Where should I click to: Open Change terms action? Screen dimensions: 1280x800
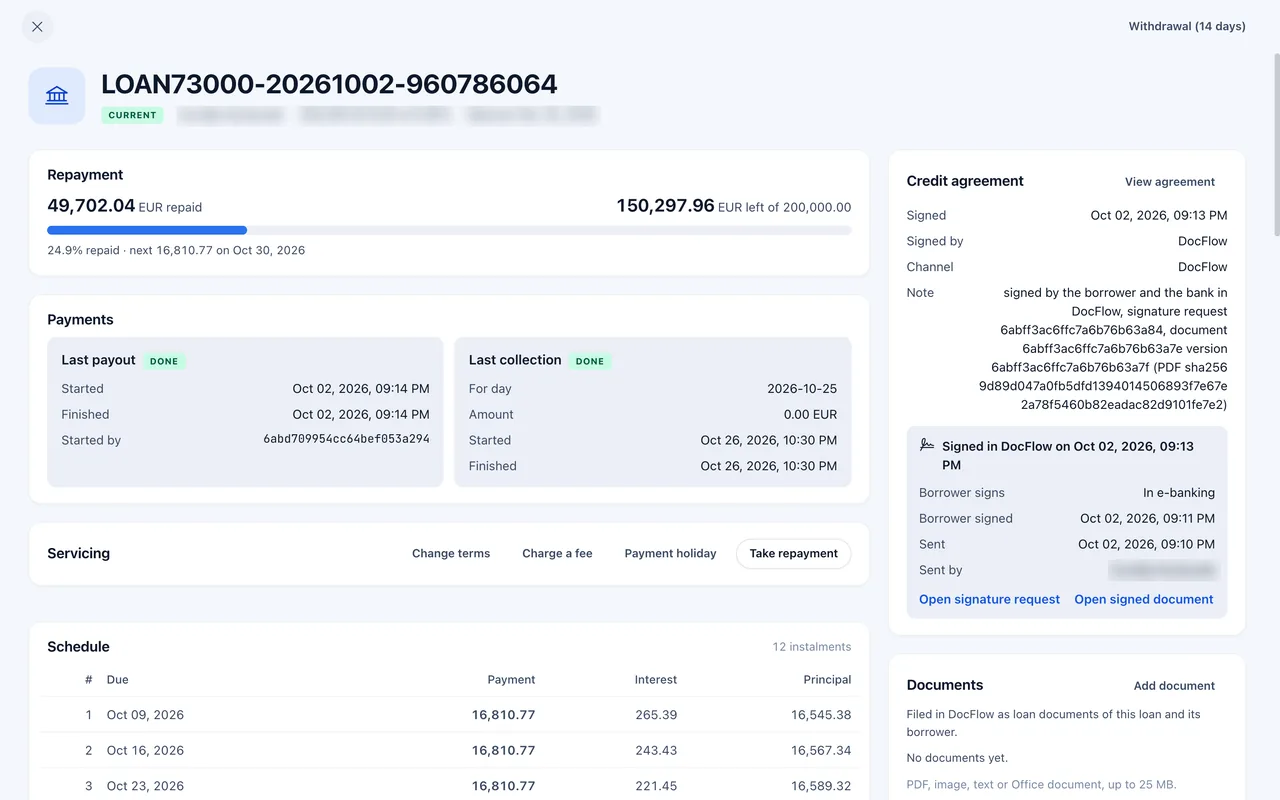451,554
